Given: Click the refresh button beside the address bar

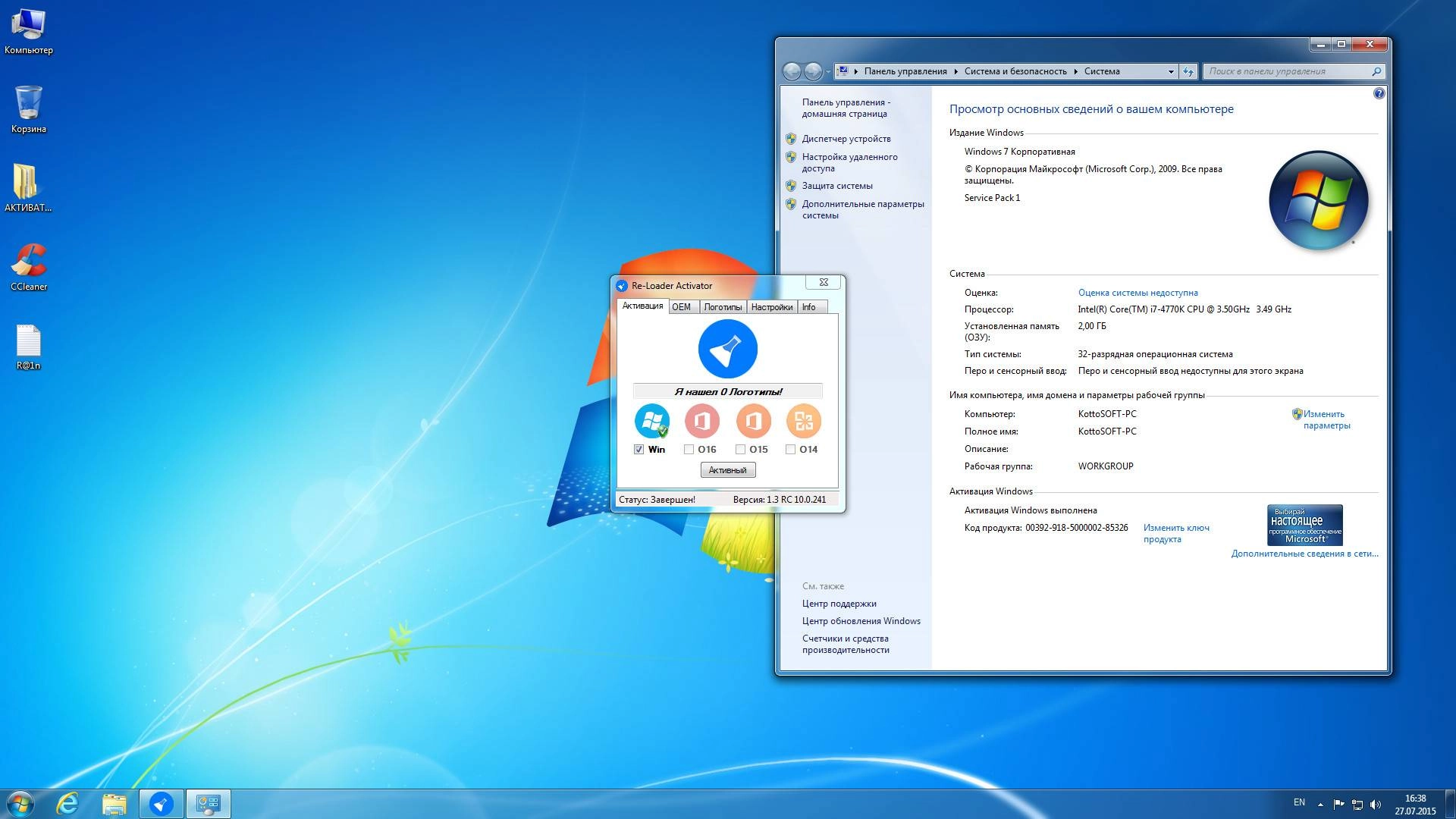Looking at the screenshot, I should tap(1188, 71).
